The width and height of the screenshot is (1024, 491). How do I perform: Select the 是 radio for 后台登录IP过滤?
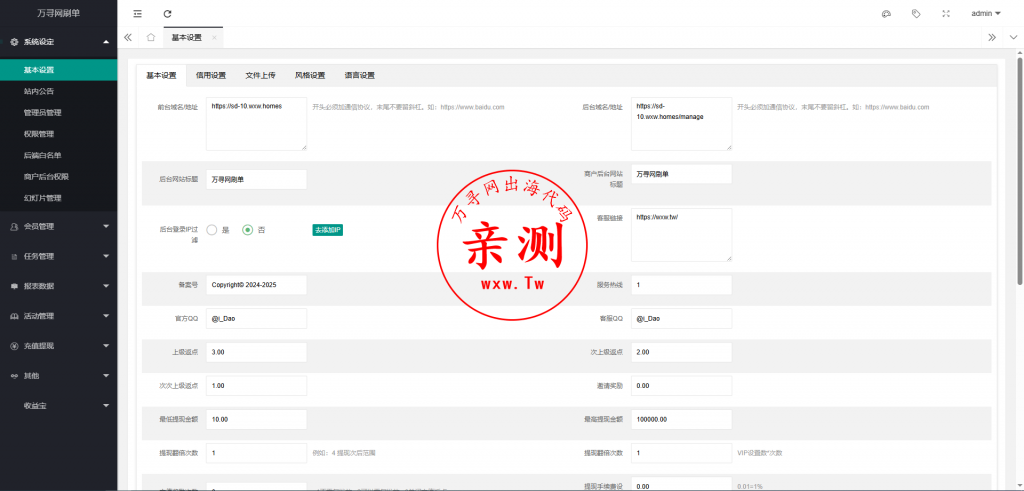click(x=212, y=230)
